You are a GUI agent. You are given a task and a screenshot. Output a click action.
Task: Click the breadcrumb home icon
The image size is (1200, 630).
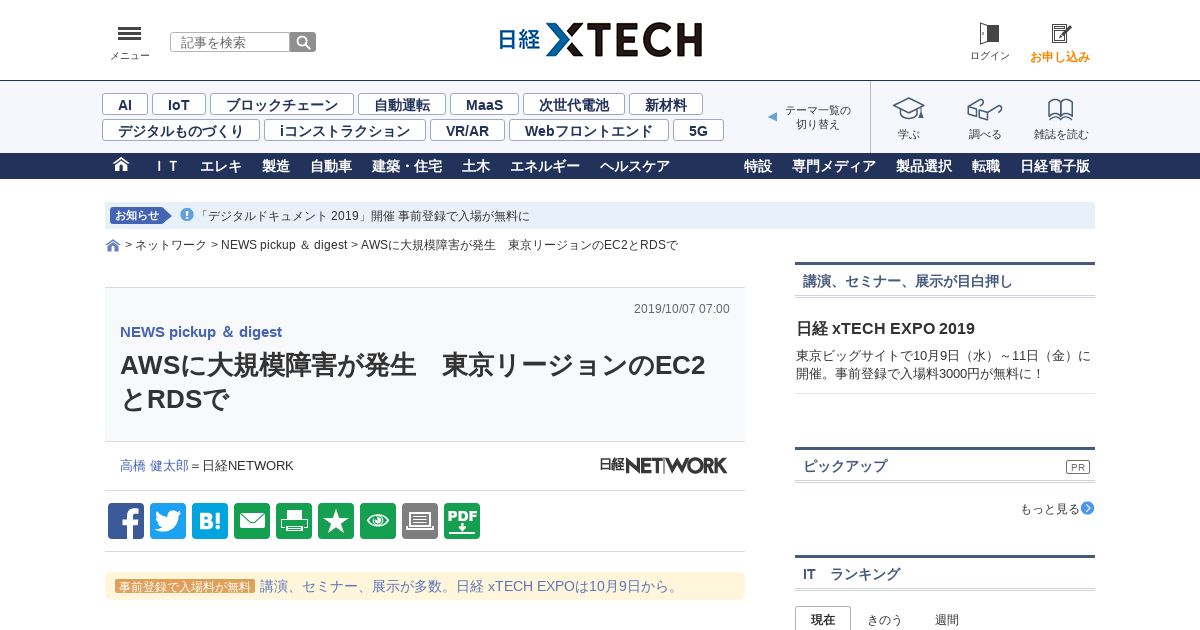[113, 246]
